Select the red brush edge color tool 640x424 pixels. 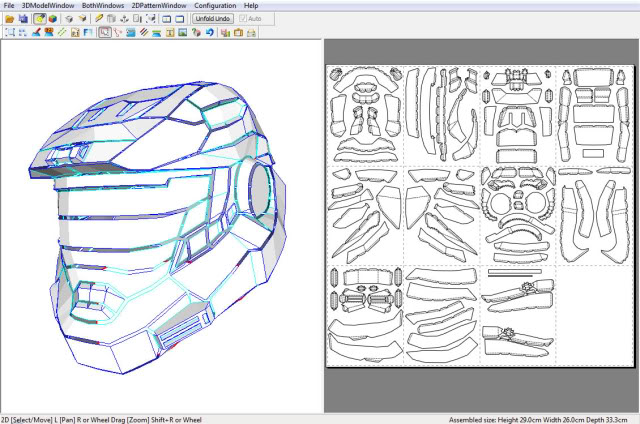[36, 32]
